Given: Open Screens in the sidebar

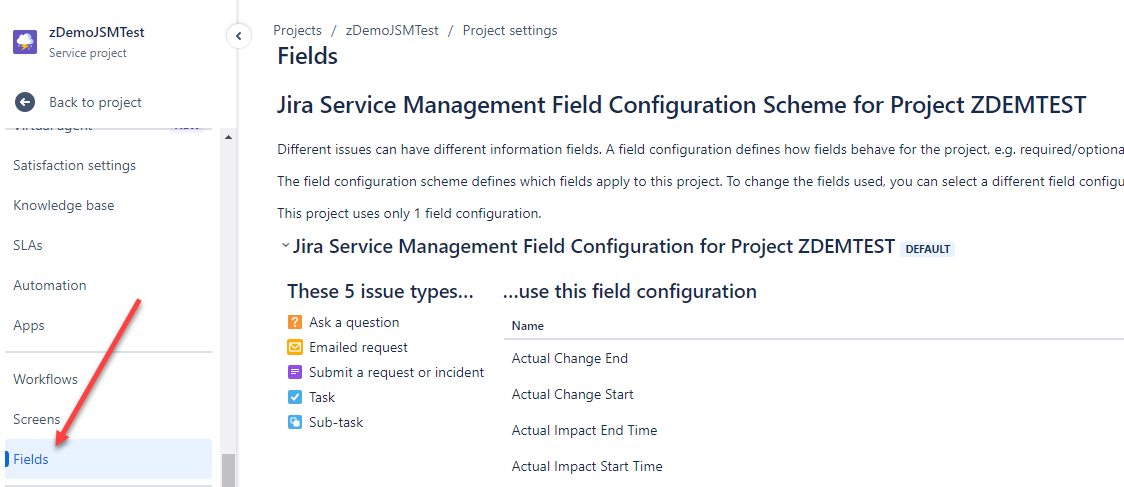Looking at the screenshot, I should [37, 419].
